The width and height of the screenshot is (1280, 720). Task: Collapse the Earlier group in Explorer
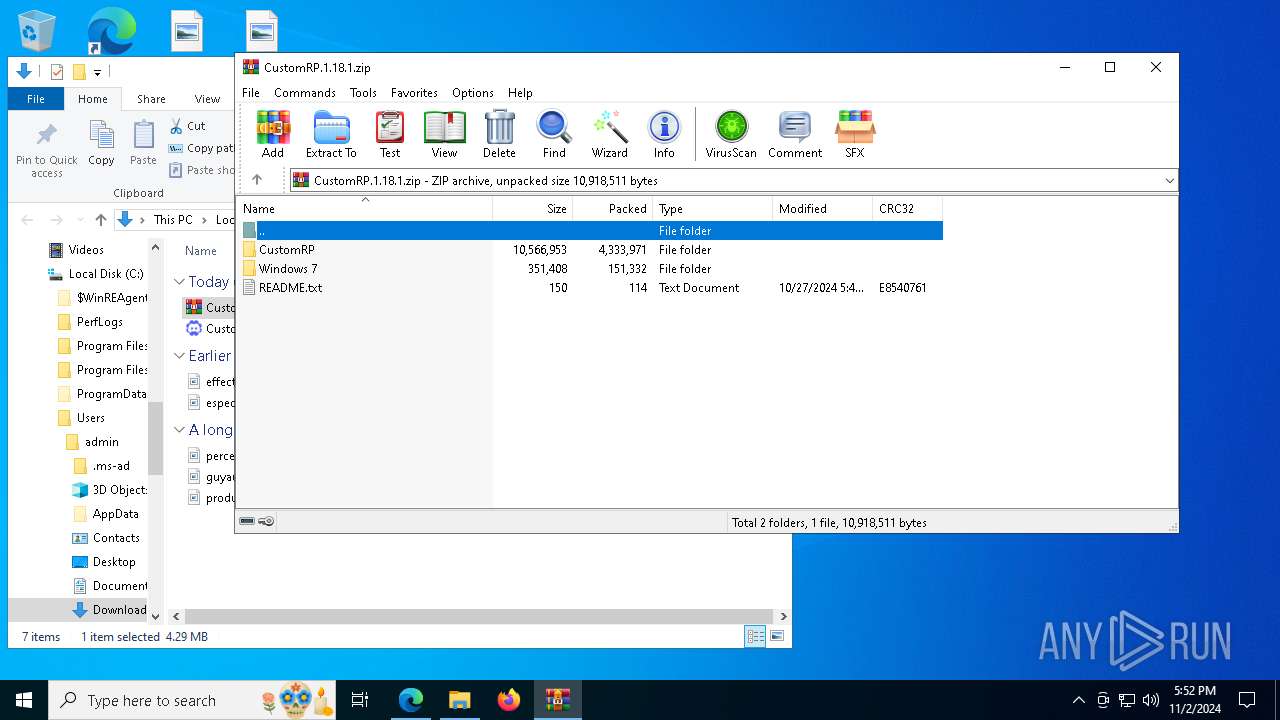(180, 356)
